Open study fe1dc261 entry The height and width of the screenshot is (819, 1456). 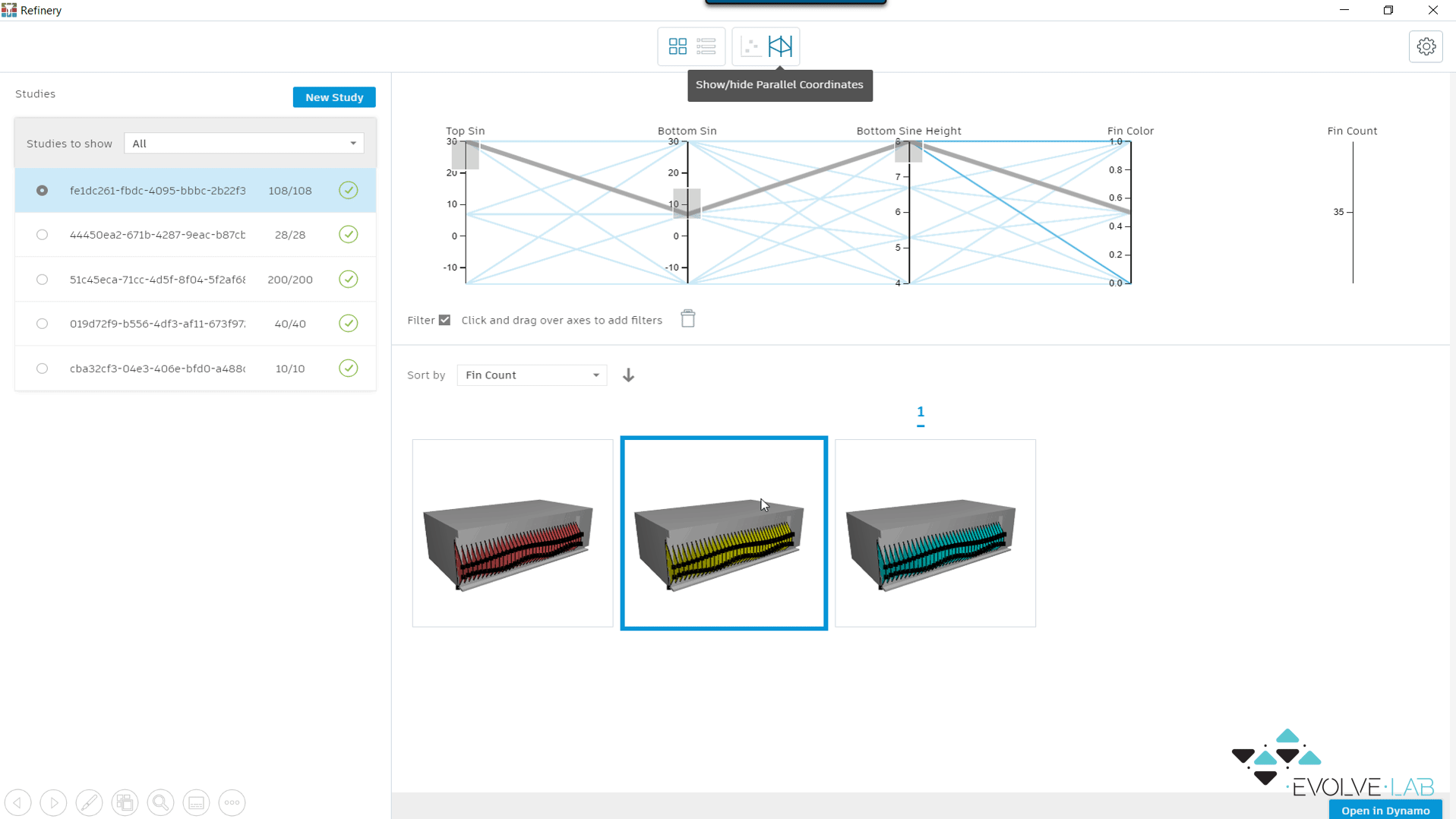pos(157,190)
